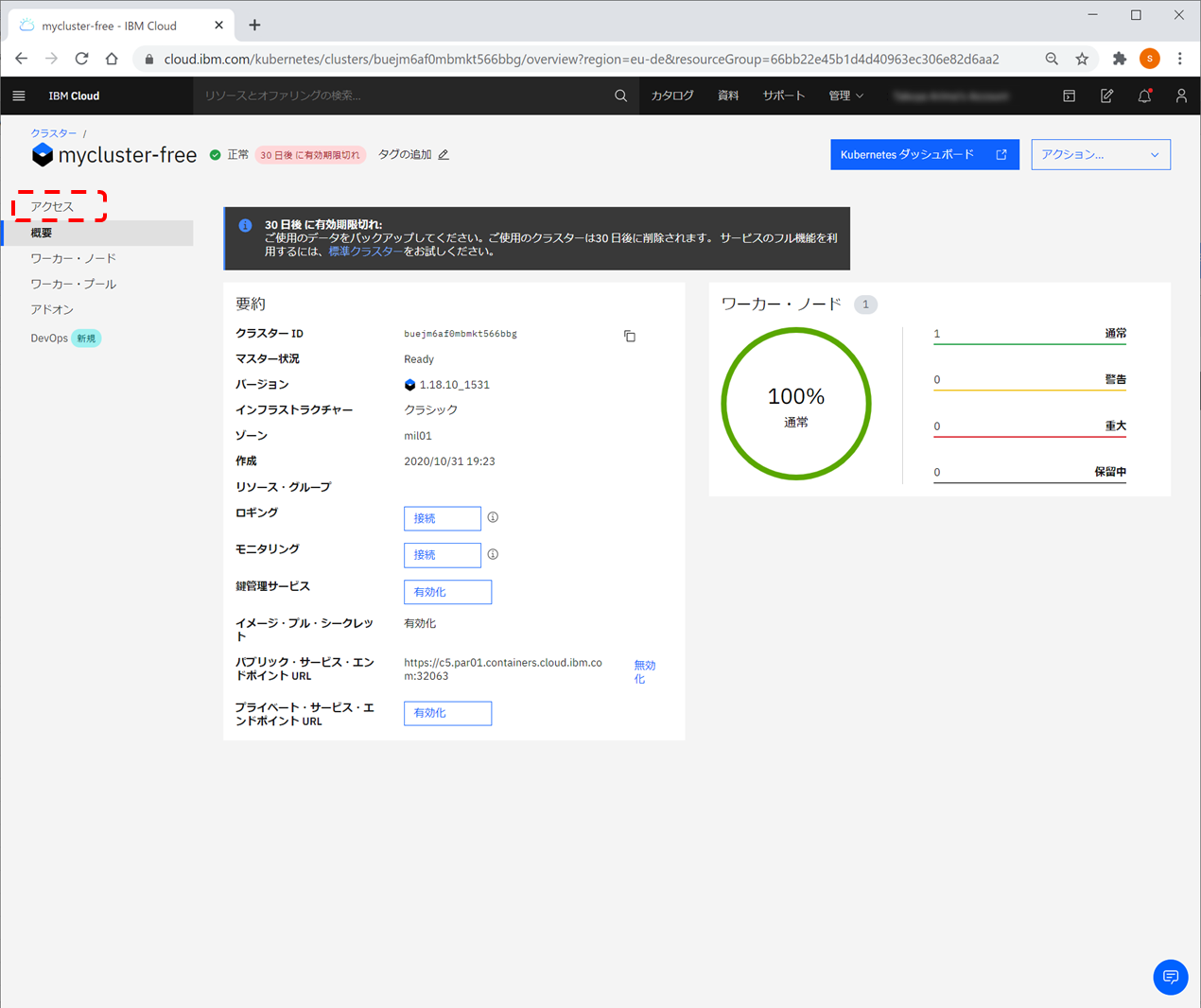Open the browser zoom magnifier icon in address bar
The image size is (1201, 1008).
pos(1052,59)
